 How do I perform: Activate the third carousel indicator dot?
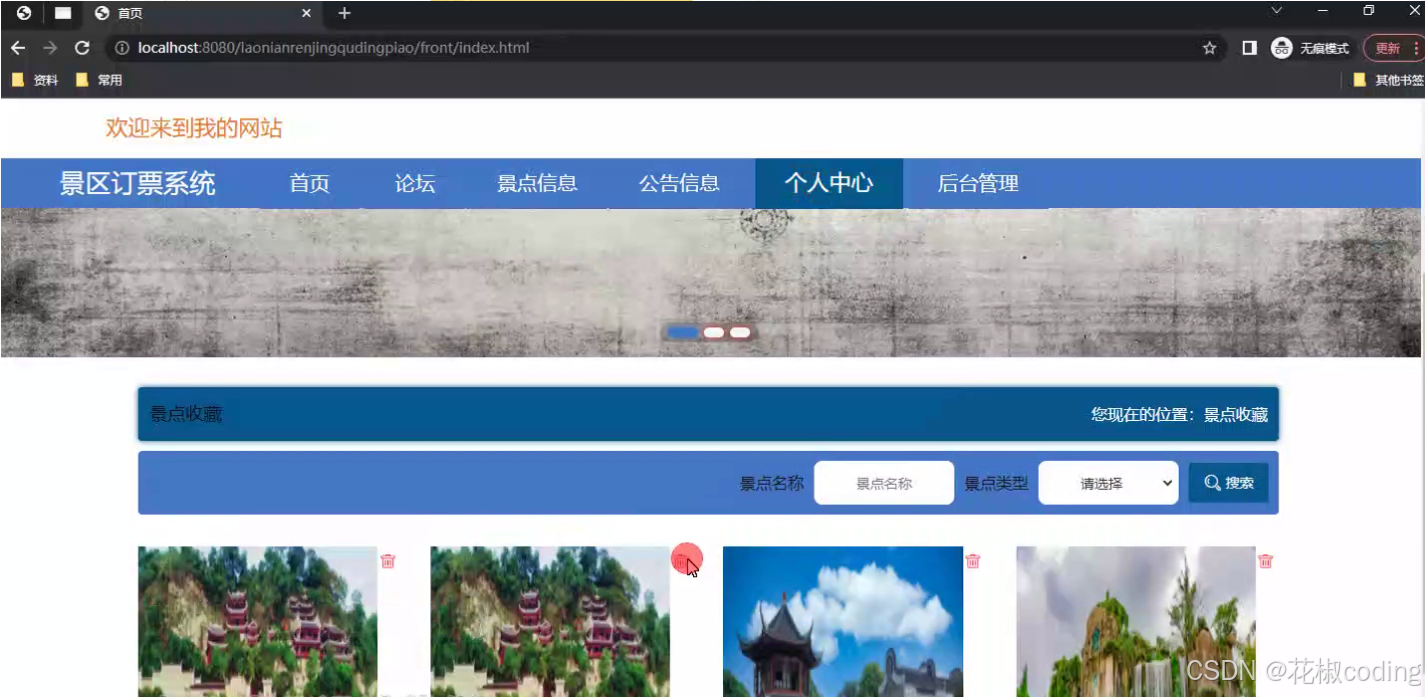[x=739, y=331]
